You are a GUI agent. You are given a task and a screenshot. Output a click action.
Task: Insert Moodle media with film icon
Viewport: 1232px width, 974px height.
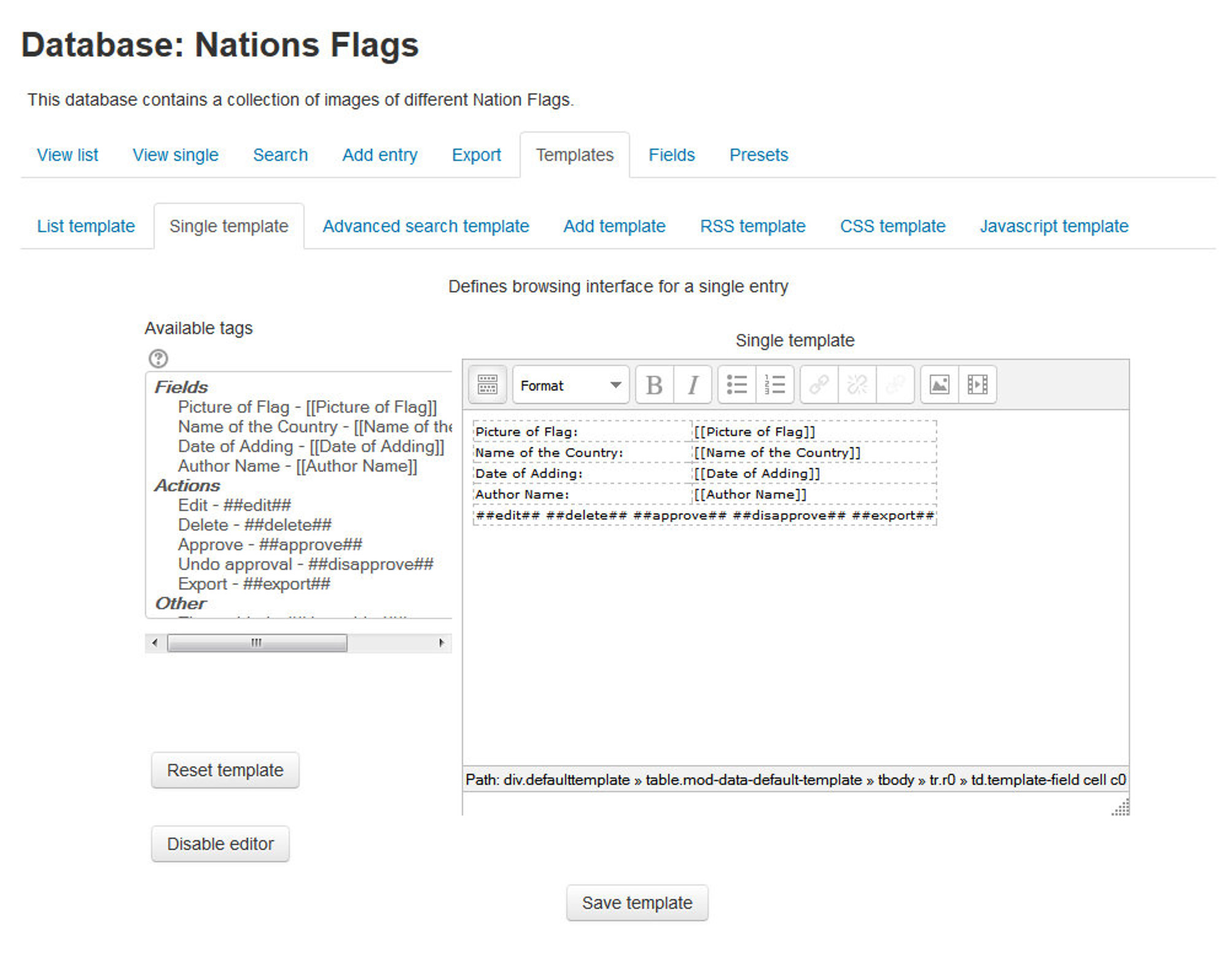pos(977,385)
